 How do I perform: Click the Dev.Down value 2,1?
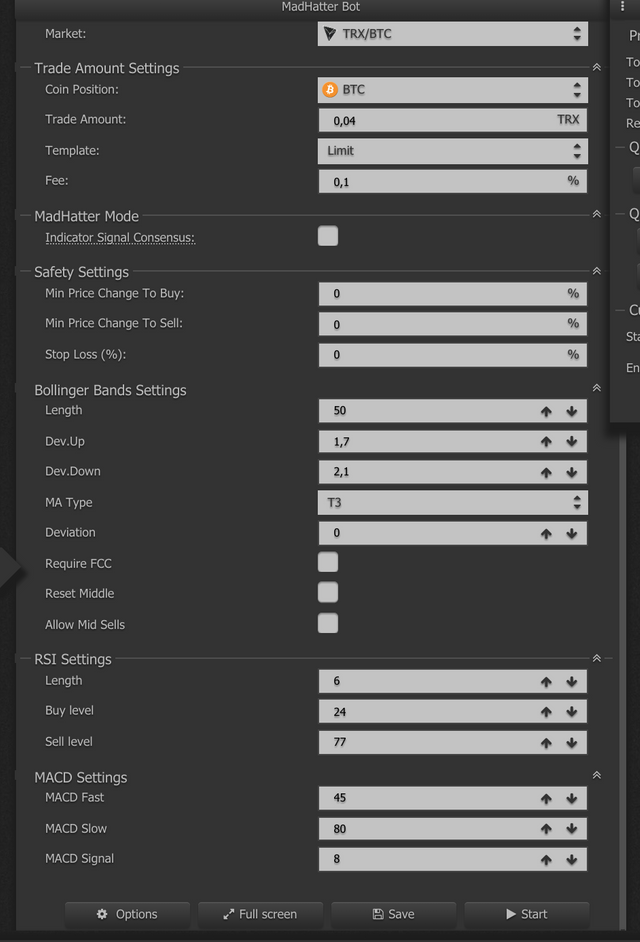coord(341,472)
